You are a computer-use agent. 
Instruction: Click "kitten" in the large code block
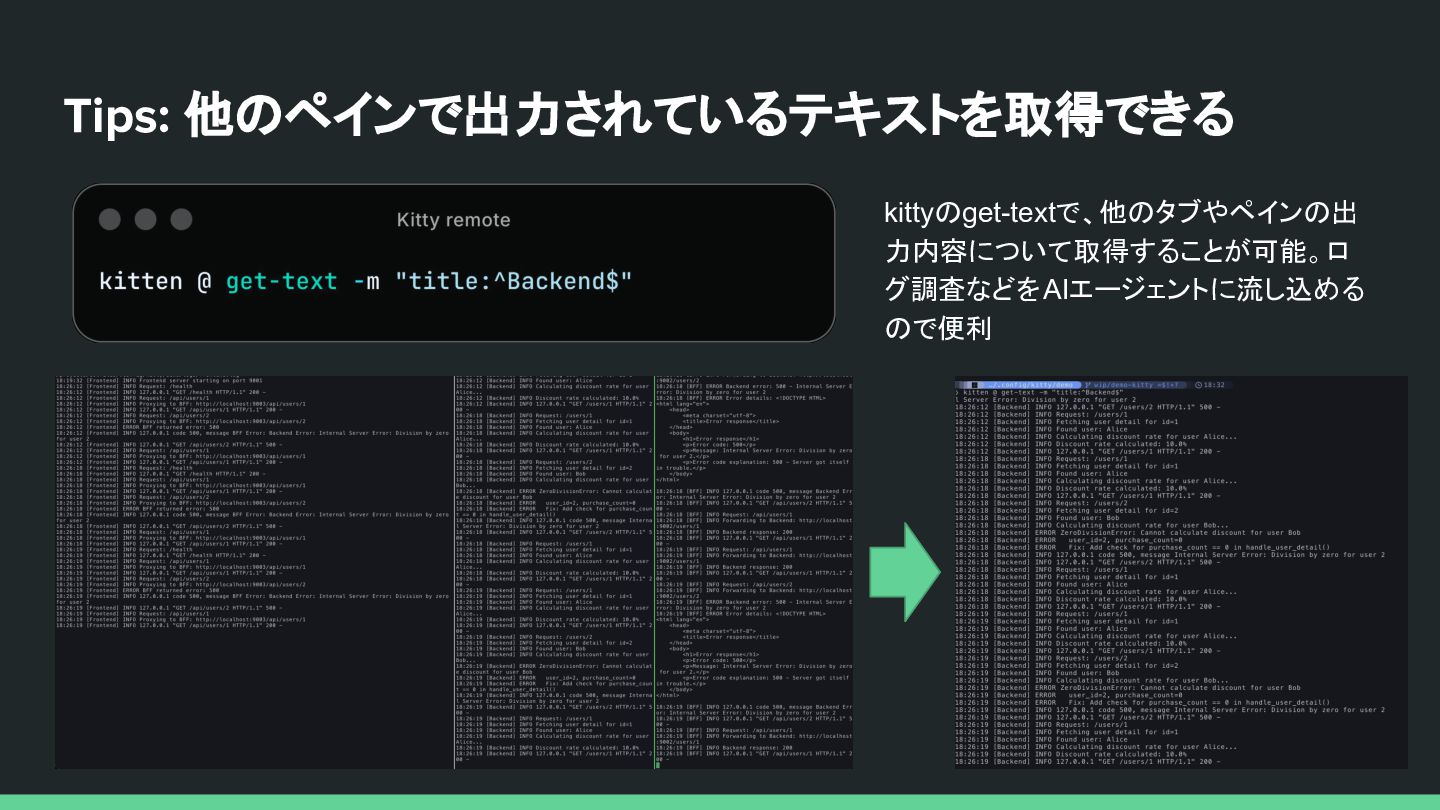(x=141, y=281)
